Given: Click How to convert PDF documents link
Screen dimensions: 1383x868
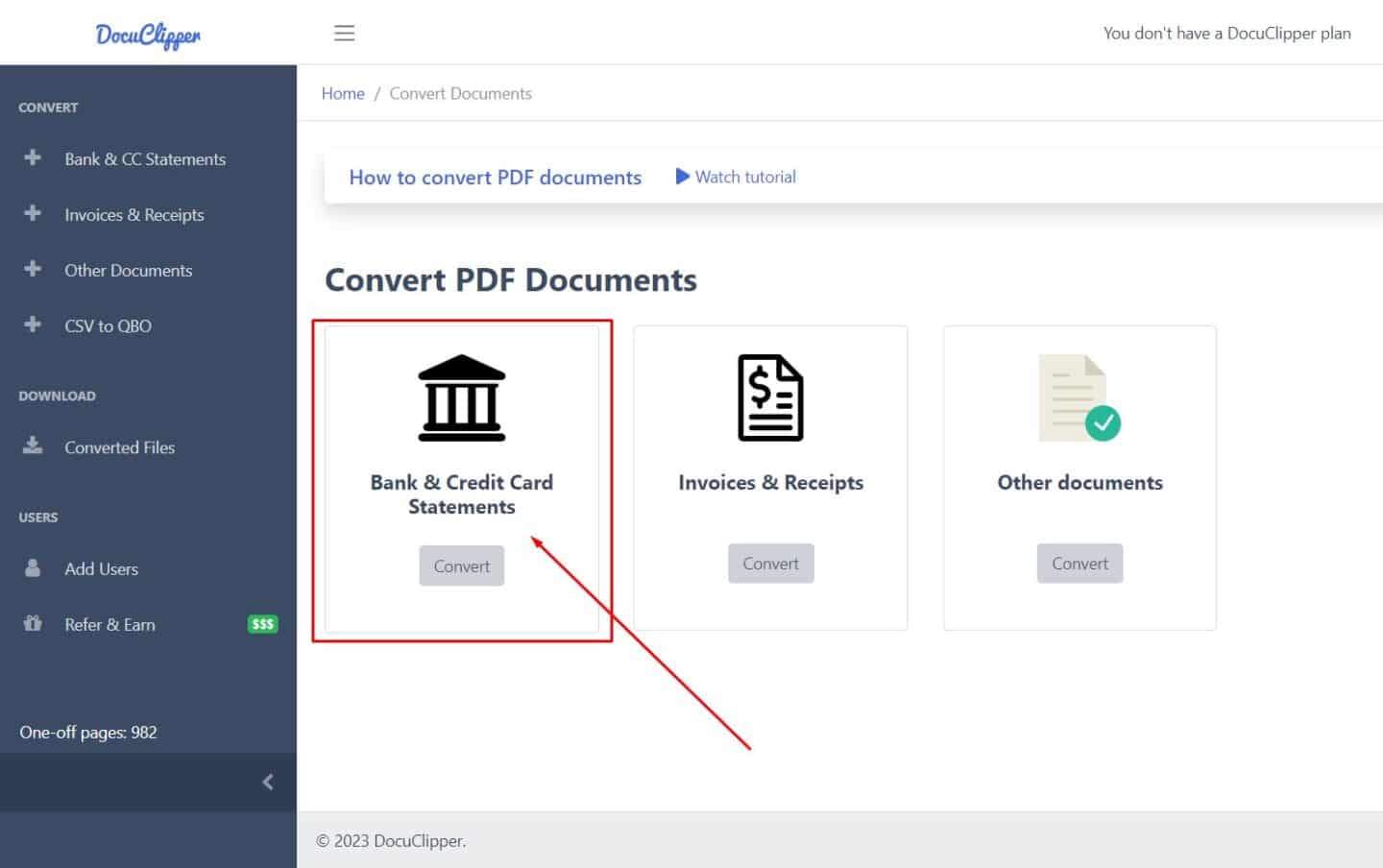Looking at the screenshot, I should (496, 177).
